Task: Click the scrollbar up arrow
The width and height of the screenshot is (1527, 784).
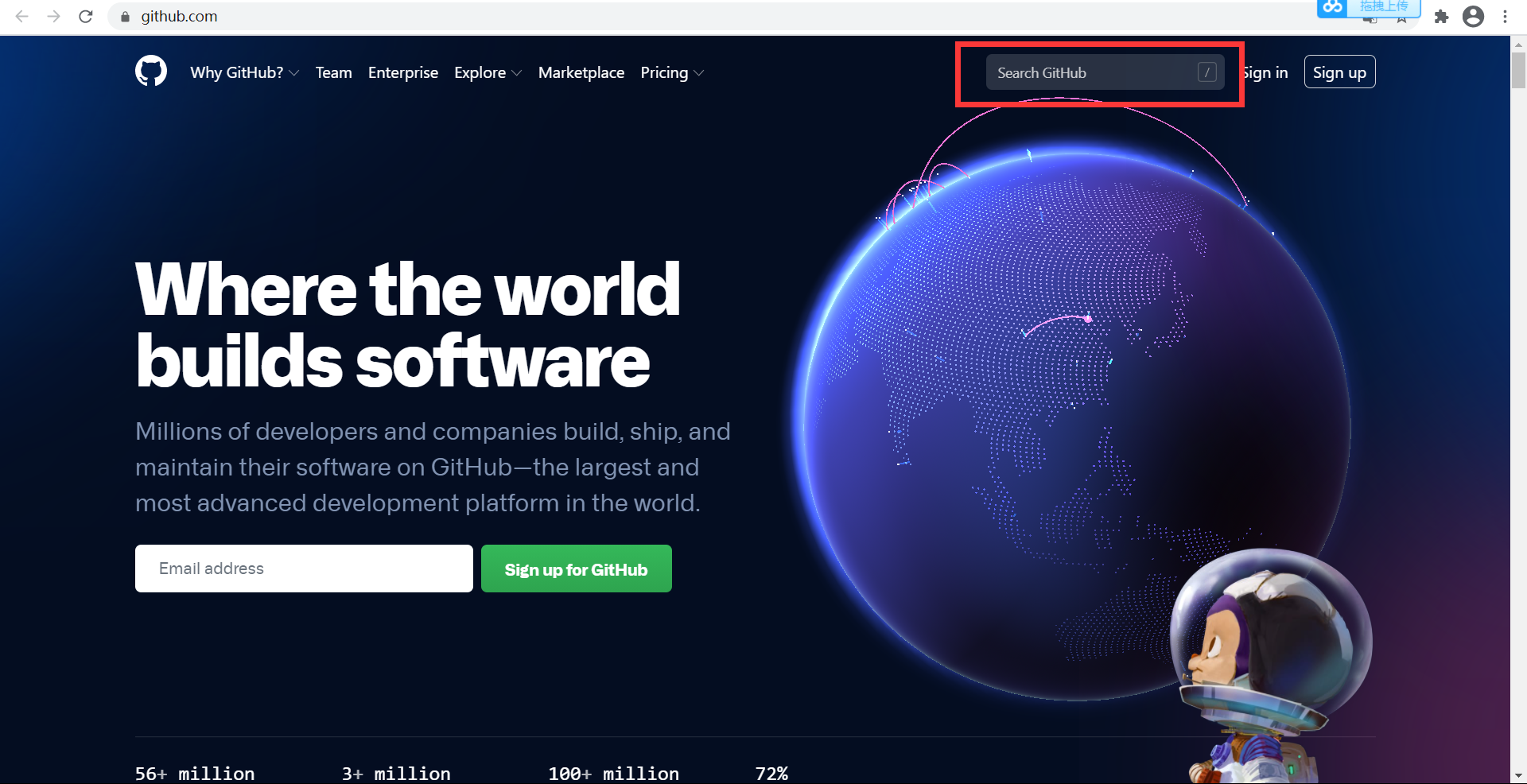Action: pos(1518,44)
